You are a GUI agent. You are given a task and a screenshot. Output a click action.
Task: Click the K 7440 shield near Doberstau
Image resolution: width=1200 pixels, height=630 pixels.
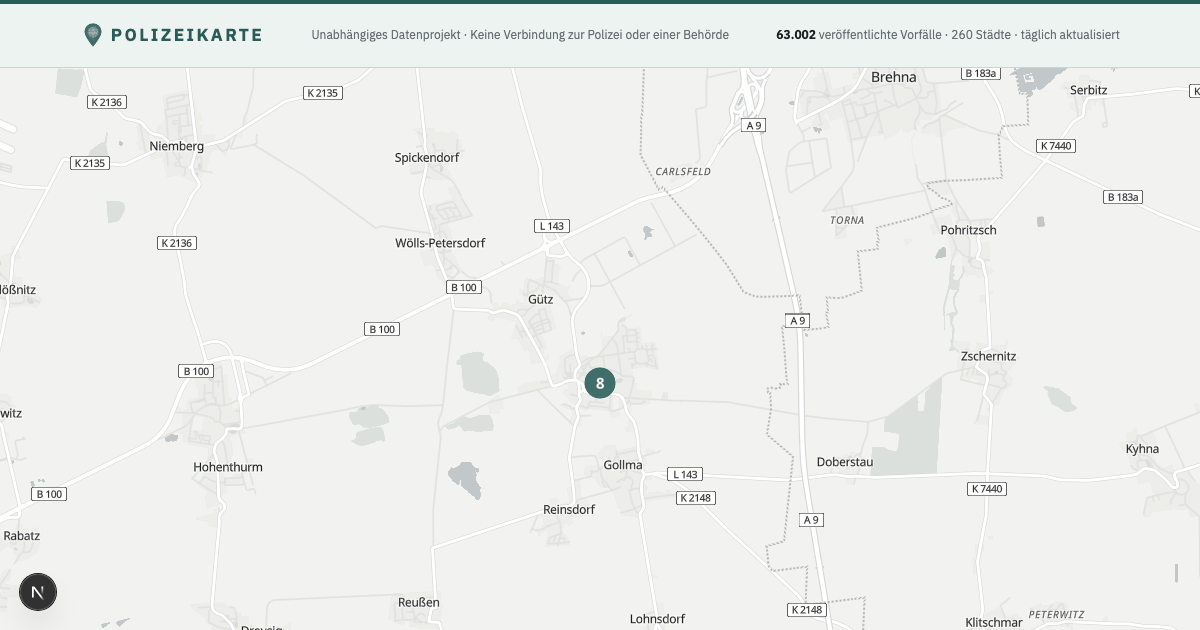(987, 489)
